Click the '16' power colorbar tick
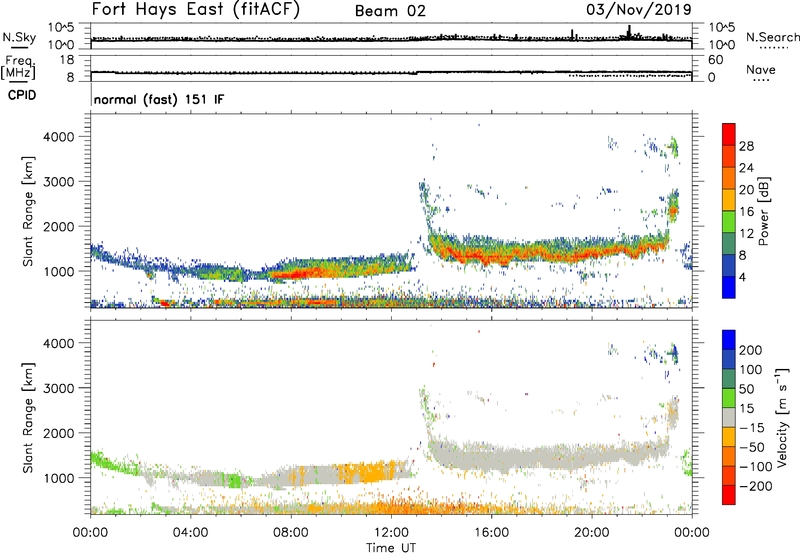The width and height of the screenshot is (800, 554). tap(746, 212)
